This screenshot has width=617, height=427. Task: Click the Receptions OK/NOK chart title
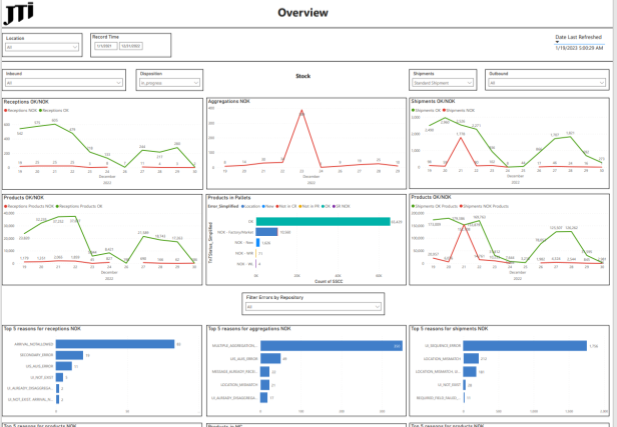coord(26,102)
